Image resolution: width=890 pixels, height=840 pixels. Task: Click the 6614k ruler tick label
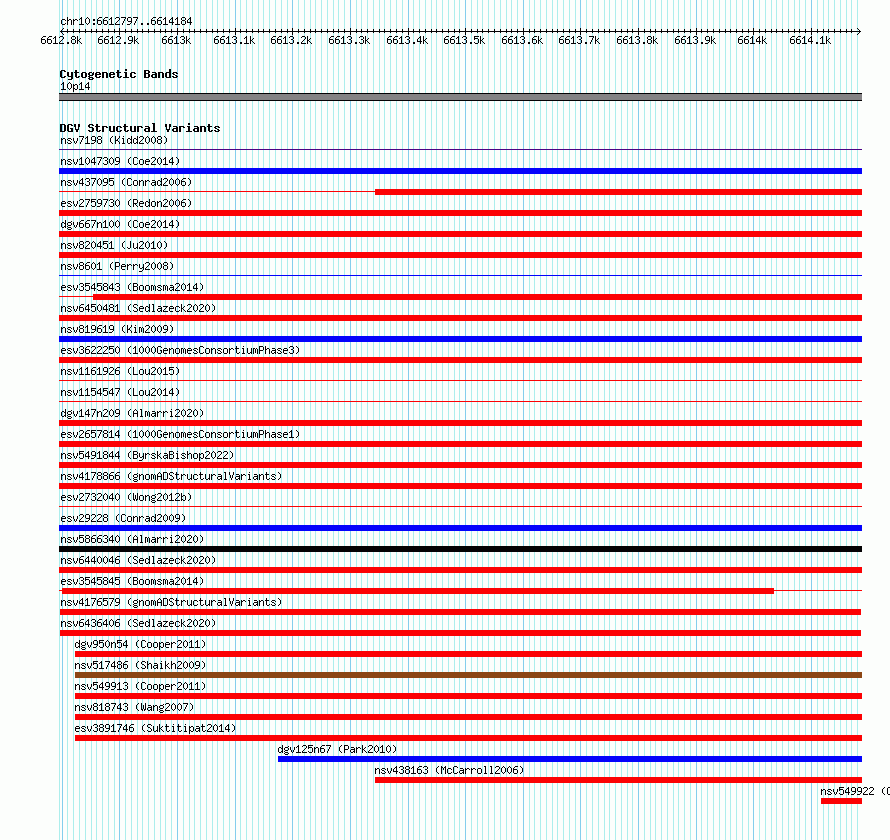752,40
